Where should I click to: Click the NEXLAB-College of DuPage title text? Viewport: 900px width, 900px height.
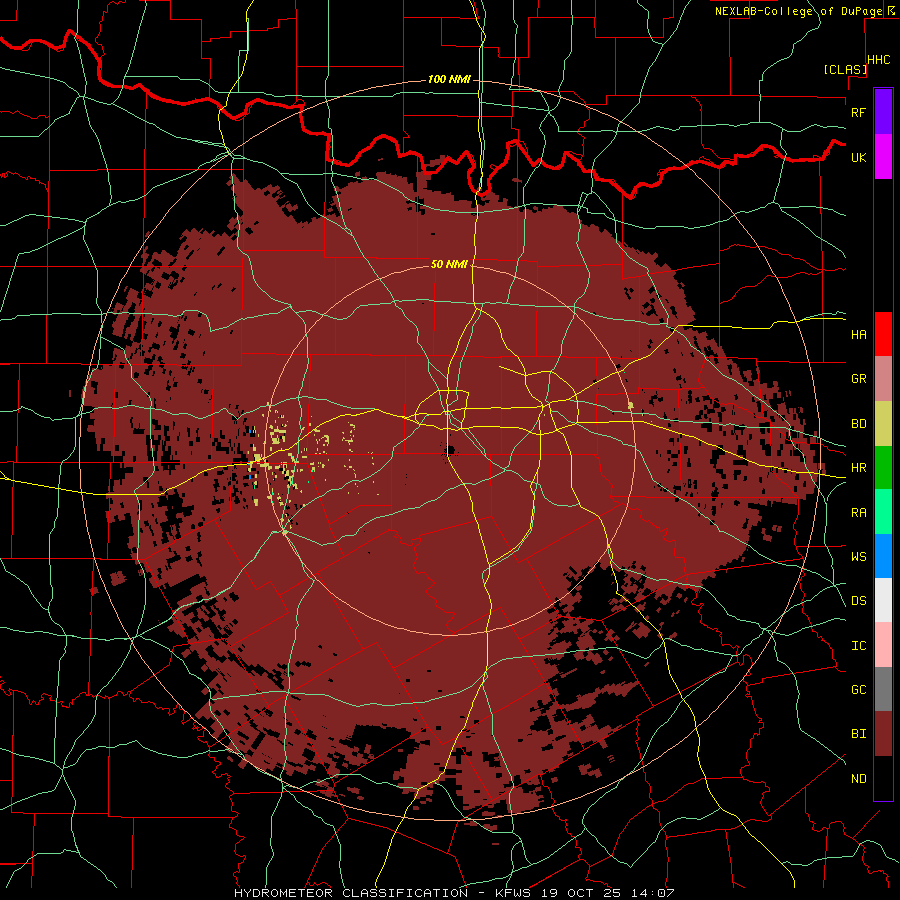798,11
